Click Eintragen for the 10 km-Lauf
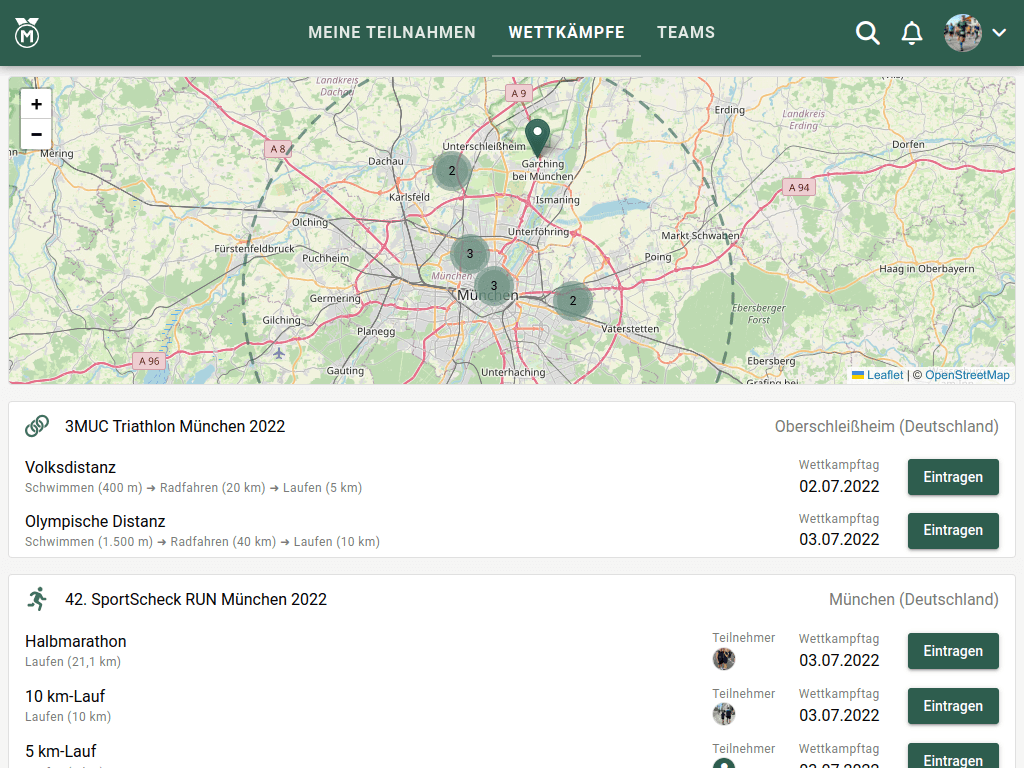Screen dimensions: 1024x768 (953, 706)
